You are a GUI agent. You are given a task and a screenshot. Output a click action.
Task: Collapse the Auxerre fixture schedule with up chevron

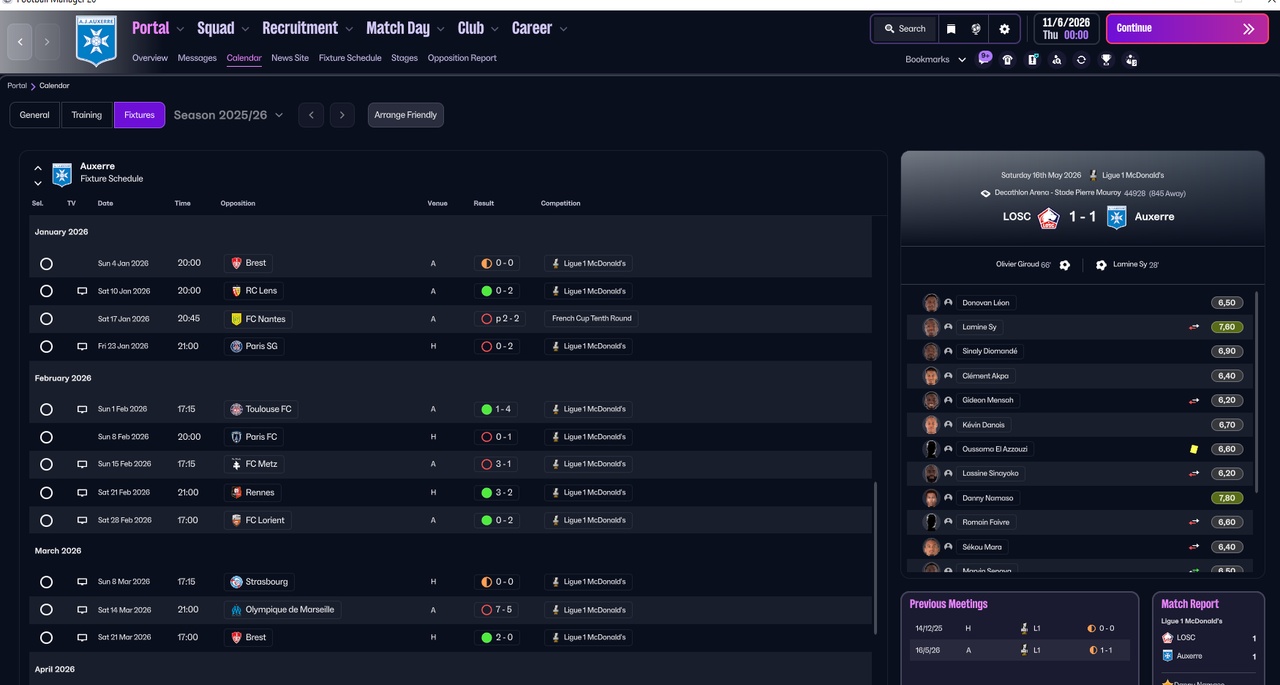coord(38,168)
